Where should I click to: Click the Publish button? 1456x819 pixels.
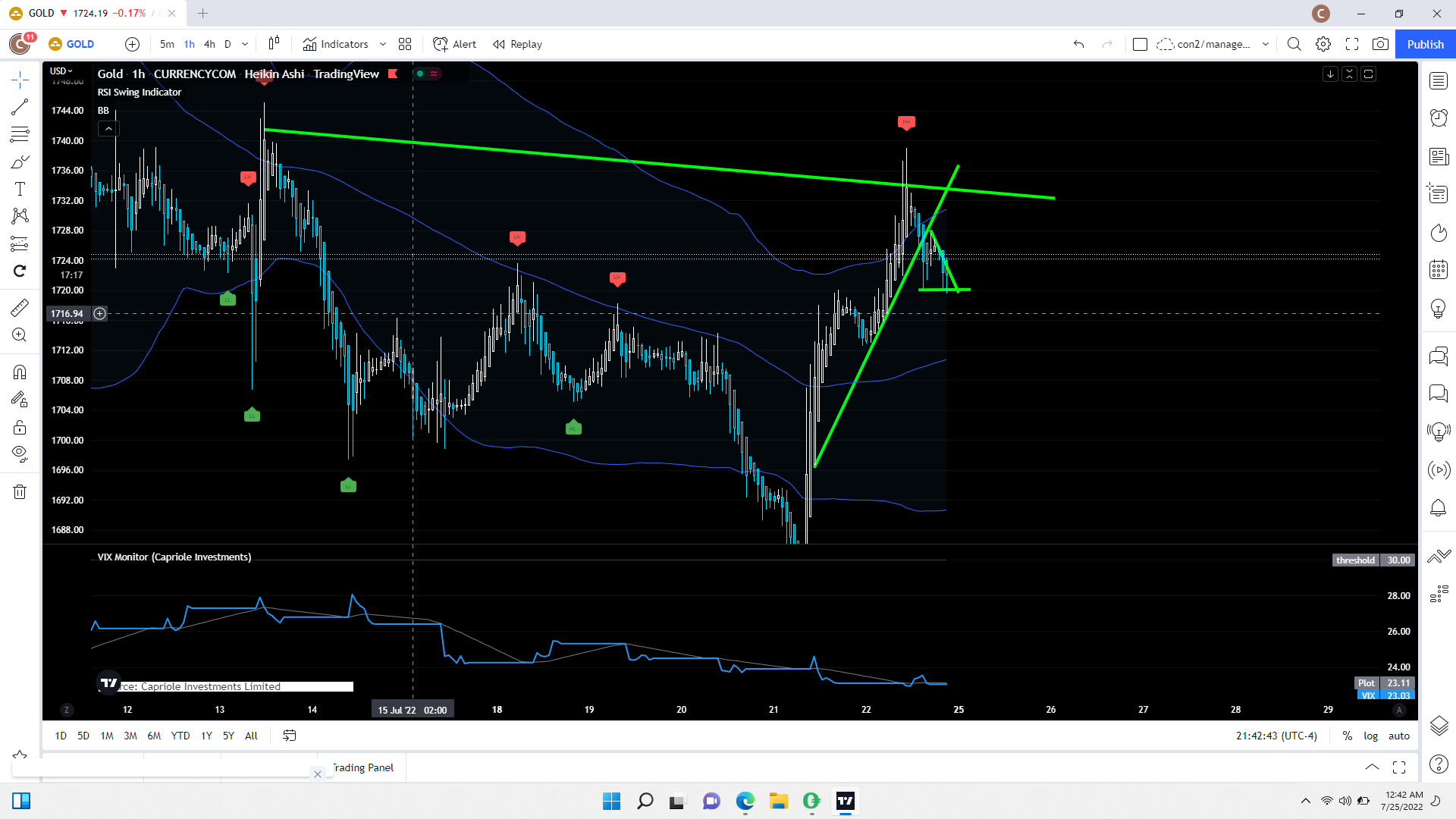[x=1425, y=44]
